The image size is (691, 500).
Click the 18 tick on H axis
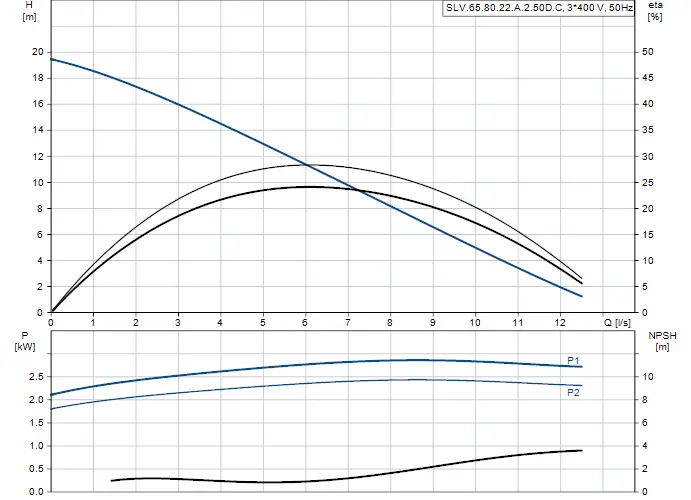(38, 78)
